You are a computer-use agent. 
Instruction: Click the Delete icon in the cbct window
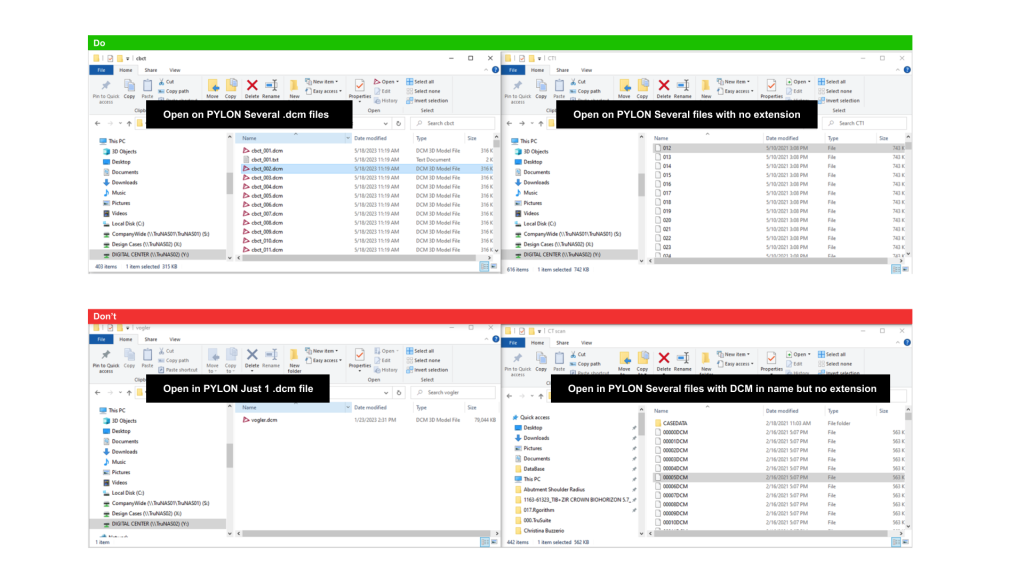[252, 88]
